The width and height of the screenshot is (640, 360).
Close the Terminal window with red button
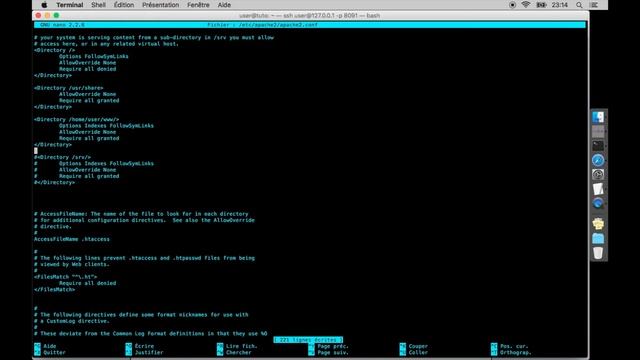pyautogui.click(x=38, y=16)
